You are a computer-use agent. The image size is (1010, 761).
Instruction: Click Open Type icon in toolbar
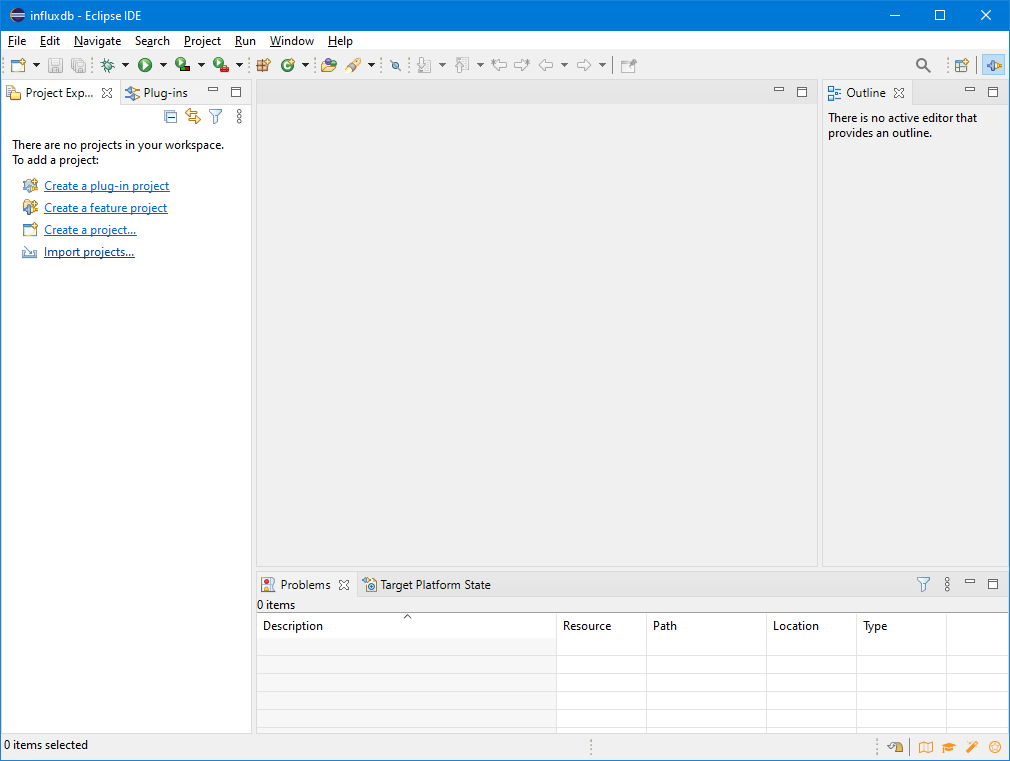point(328,65)
